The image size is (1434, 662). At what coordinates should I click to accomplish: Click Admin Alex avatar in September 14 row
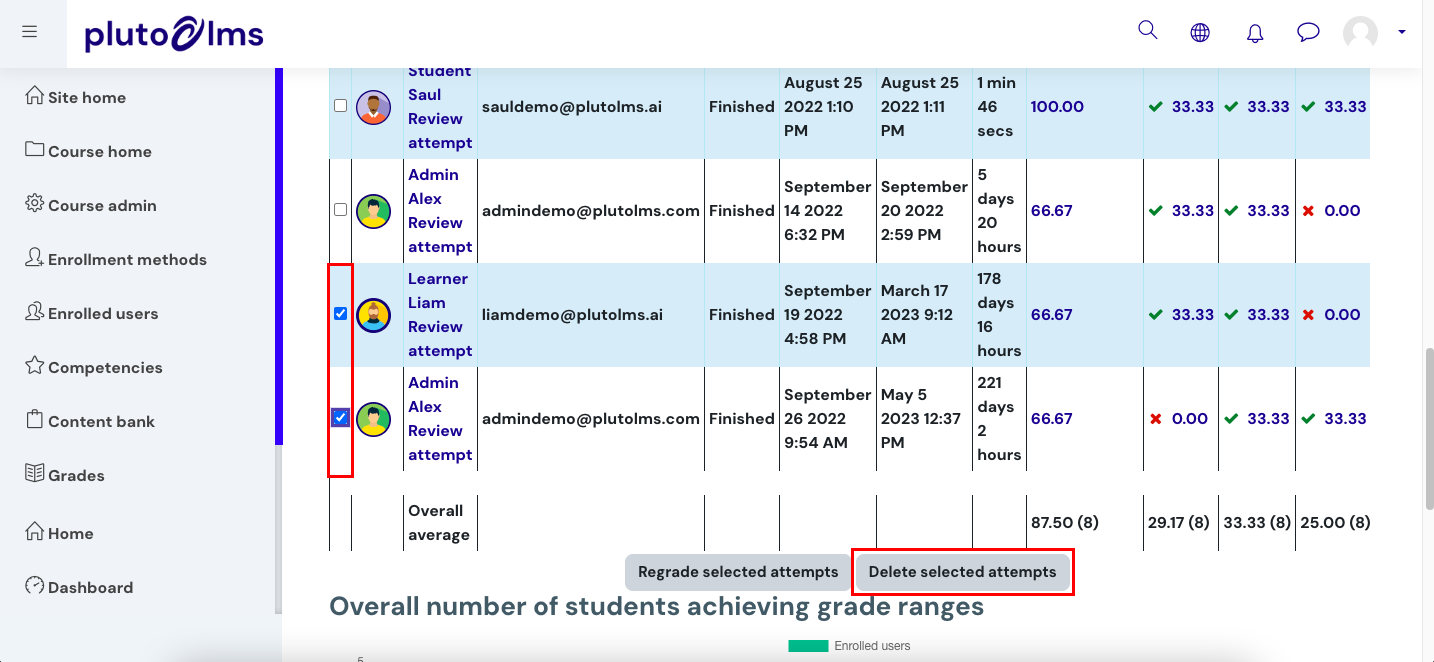click(374, 211)
